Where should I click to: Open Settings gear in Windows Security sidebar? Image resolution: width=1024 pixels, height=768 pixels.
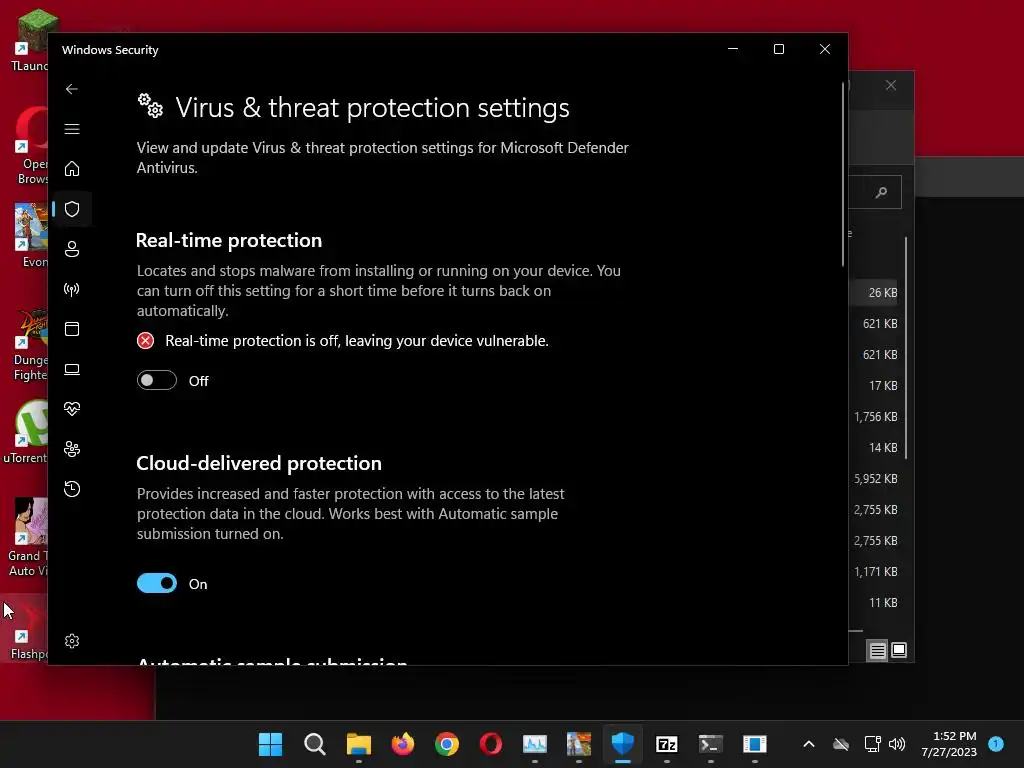pyautogui.click(x=72, y=641)
